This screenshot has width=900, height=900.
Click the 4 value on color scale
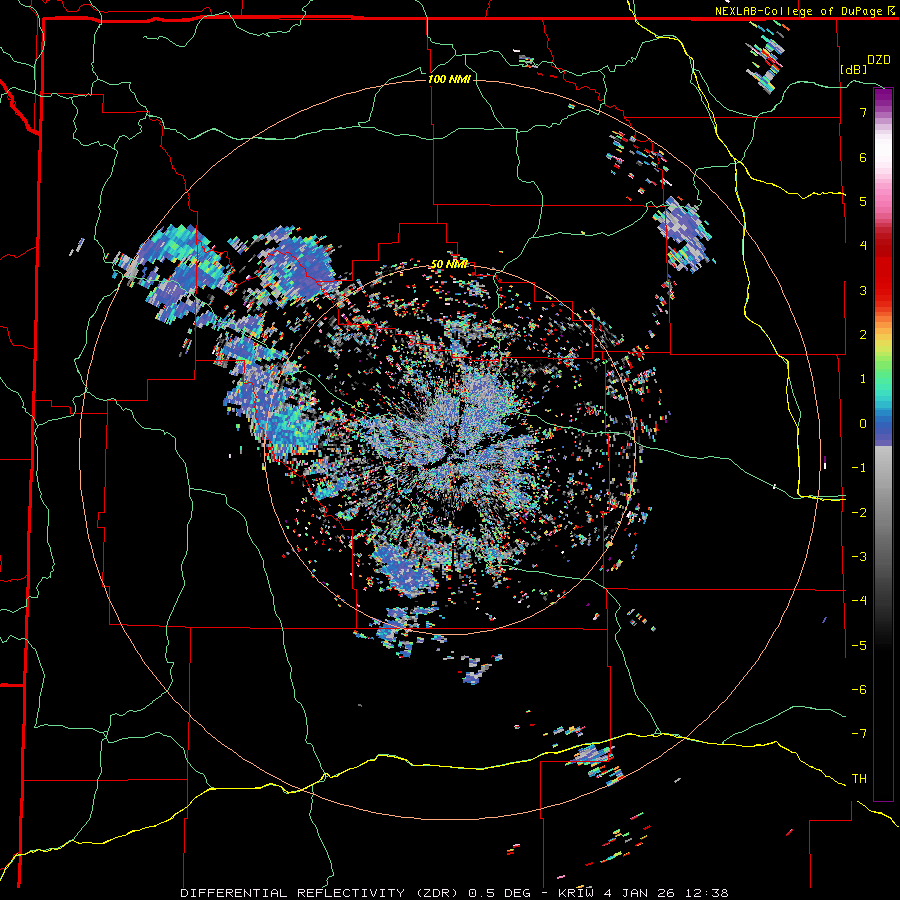(863, 246)
